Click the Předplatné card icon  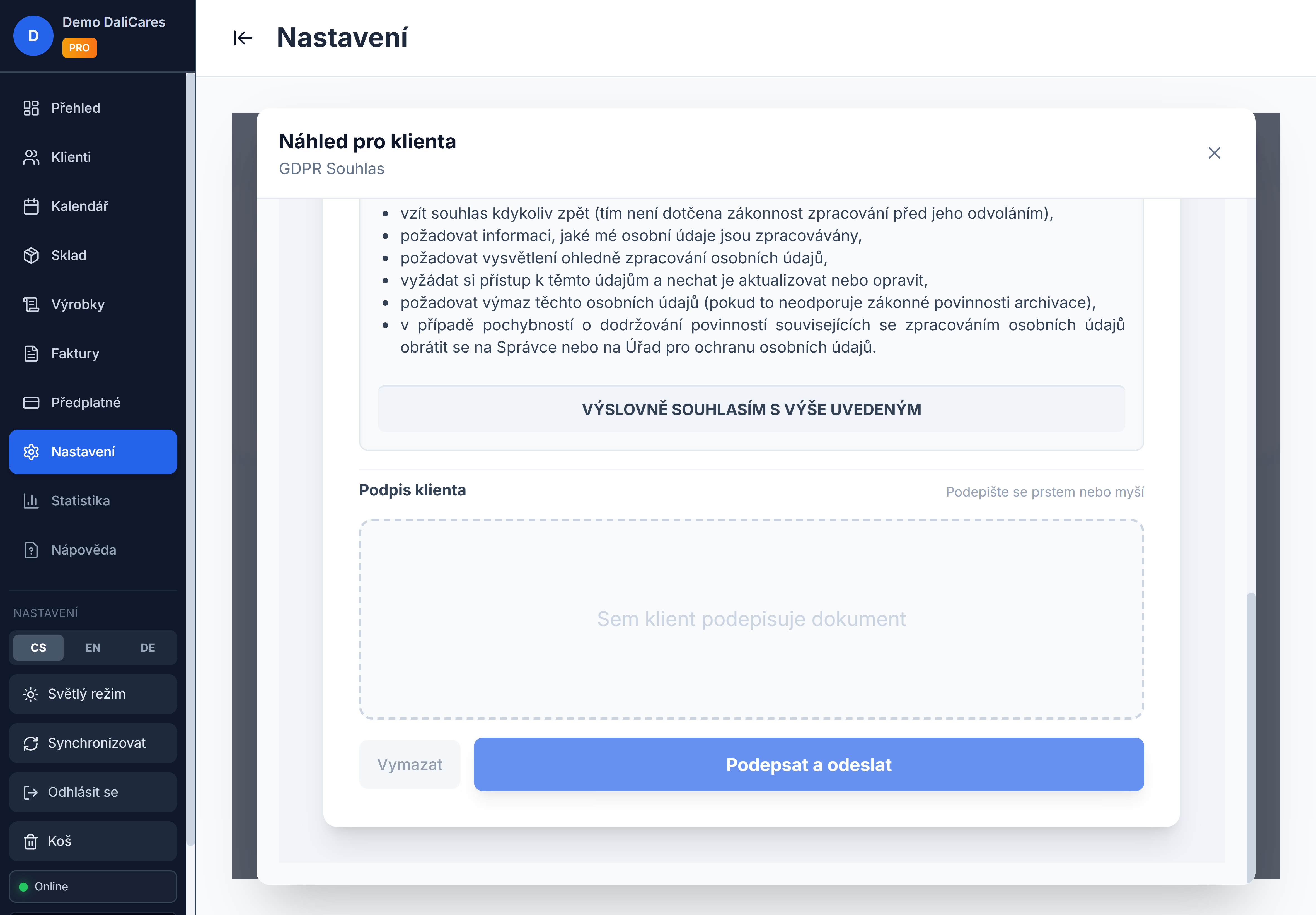coord(31,403)
